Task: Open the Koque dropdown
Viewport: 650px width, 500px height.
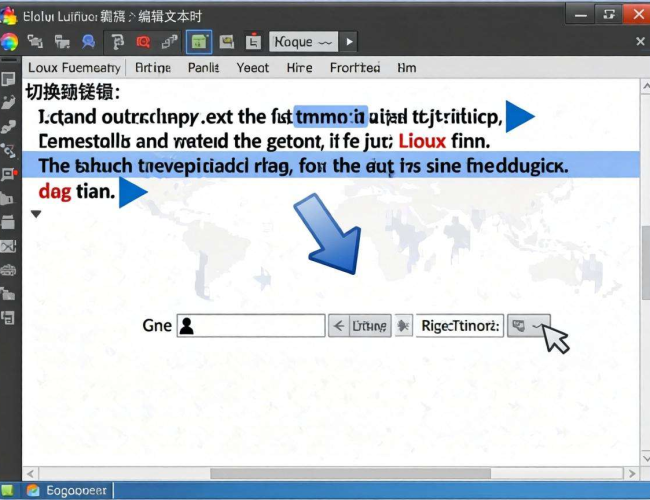Action: (x=304, y=42)
